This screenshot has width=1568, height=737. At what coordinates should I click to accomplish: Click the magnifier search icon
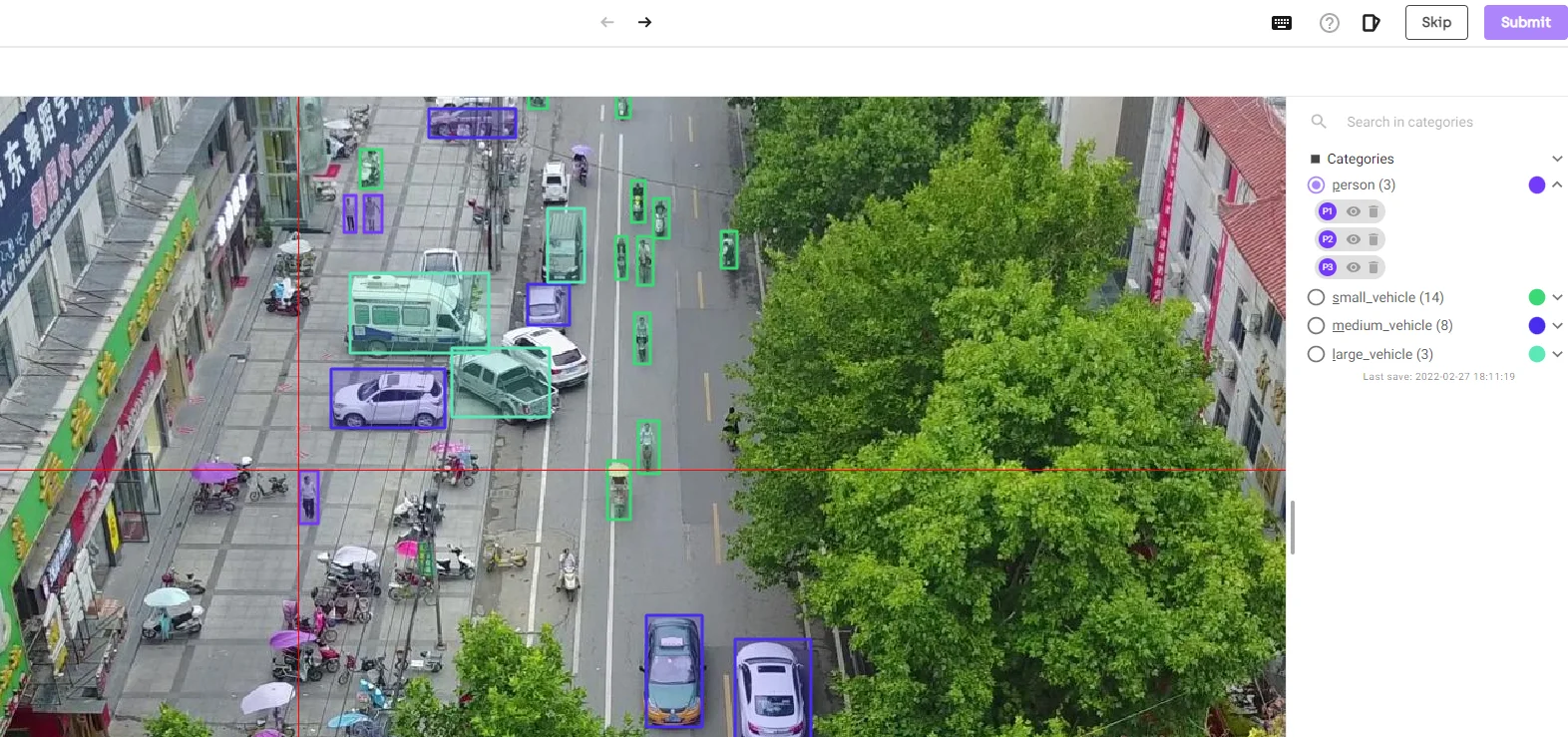(1319, 122)
